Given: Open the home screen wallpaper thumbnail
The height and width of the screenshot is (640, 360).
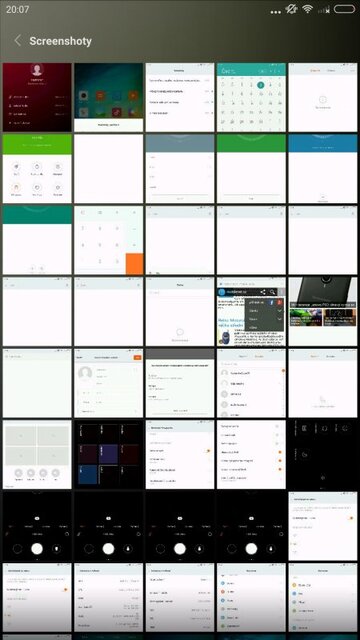Looking at the screenshot, I should (109, 97).
